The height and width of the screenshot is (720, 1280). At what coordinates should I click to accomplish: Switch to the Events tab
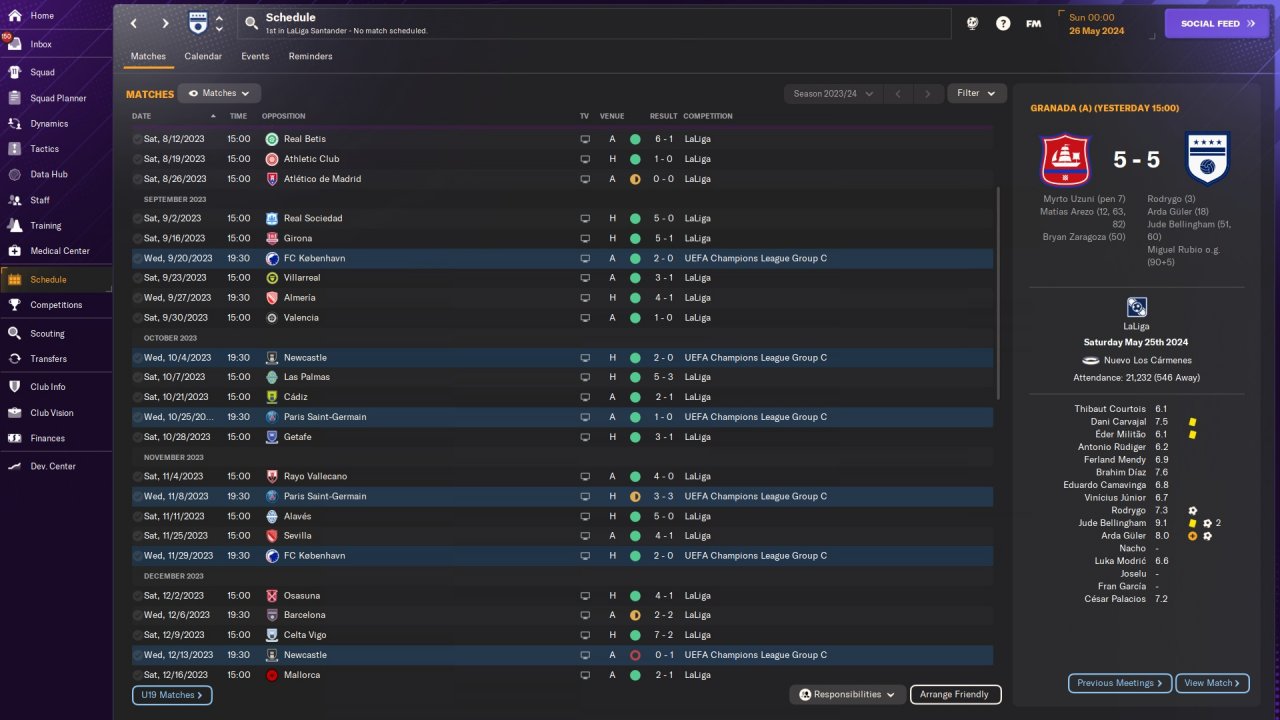click(x=255, y=57)
